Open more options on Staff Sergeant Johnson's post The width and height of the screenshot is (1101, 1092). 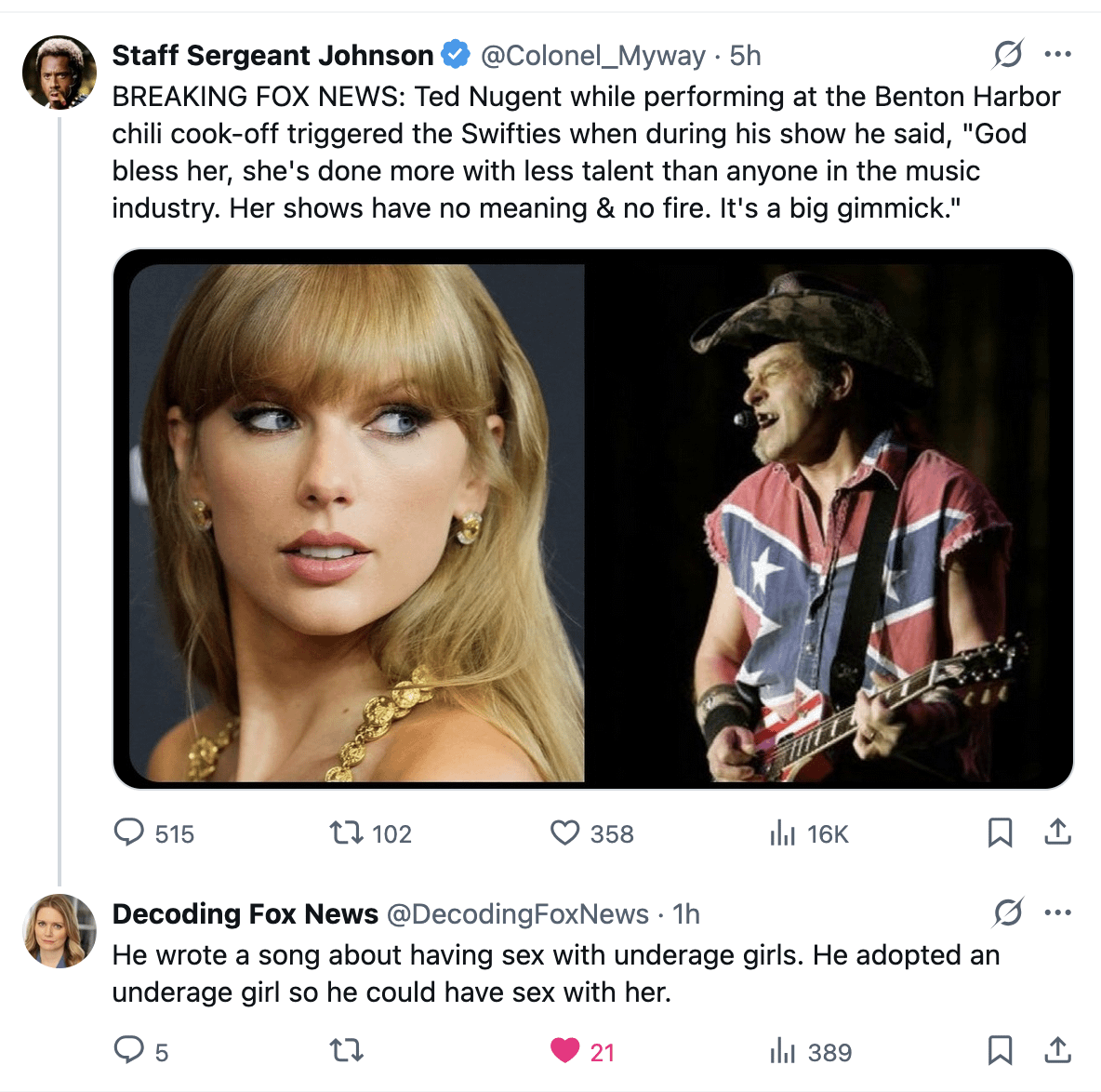click(1057, 55)
